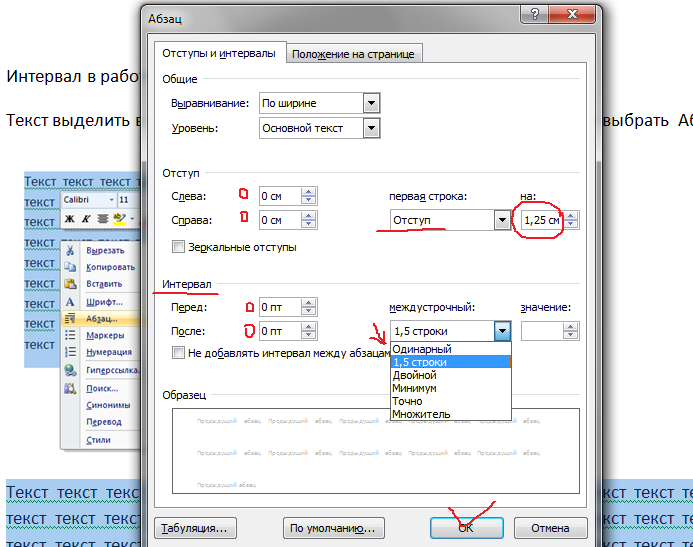Click the значение spacing value field
This screenshot has height=547, width=693.
click(x=542, y=331)
